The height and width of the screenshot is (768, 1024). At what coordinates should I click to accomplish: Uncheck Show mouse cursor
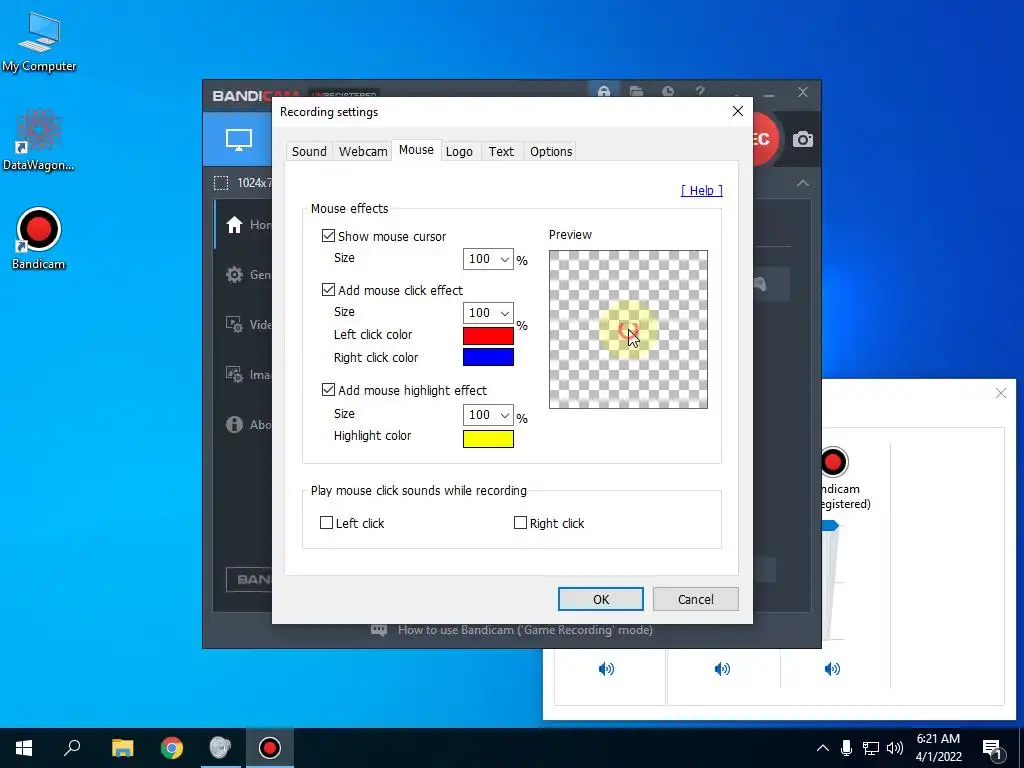328,236
